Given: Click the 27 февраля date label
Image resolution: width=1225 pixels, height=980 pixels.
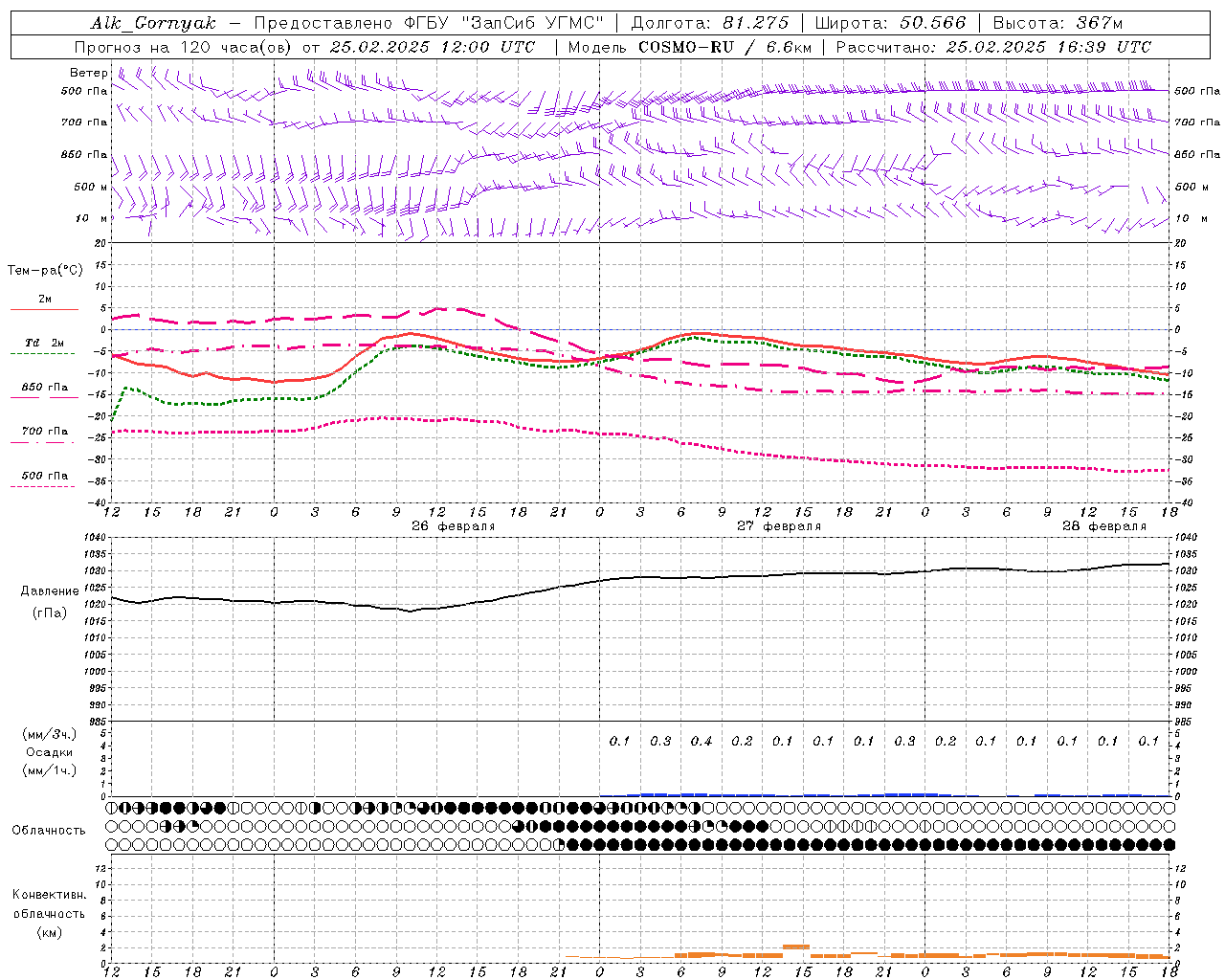Looking at the screenshot, I should coord(778,526).
